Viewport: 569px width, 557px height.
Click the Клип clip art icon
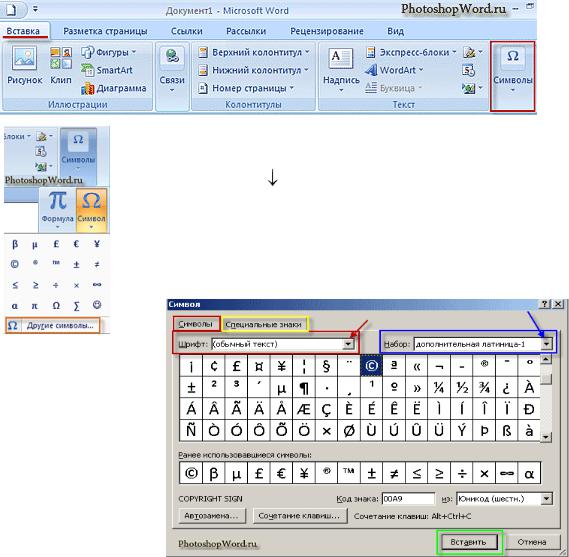coord(61,66)
